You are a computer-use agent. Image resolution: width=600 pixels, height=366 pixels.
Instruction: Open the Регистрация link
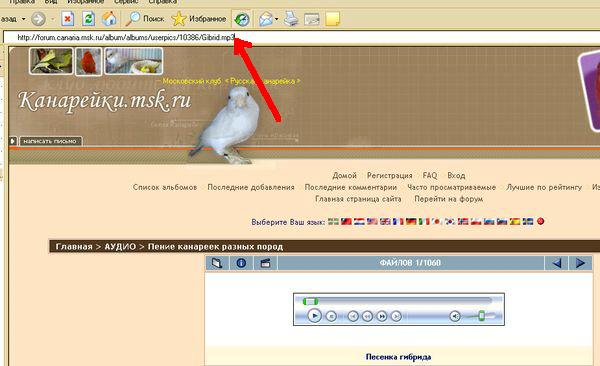[x=390, y=175]
